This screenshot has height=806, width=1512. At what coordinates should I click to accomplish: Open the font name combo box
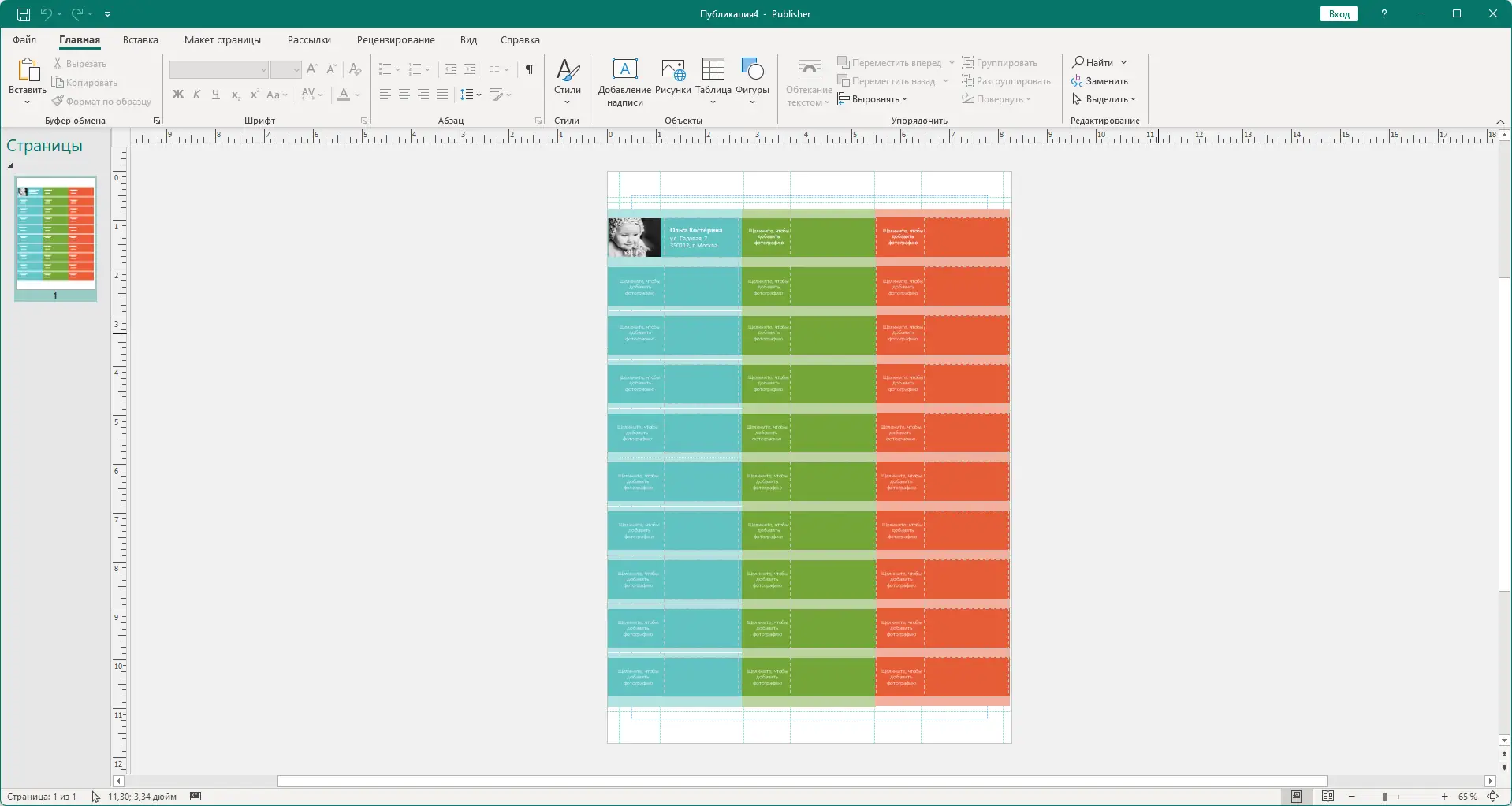click(218, 70)
